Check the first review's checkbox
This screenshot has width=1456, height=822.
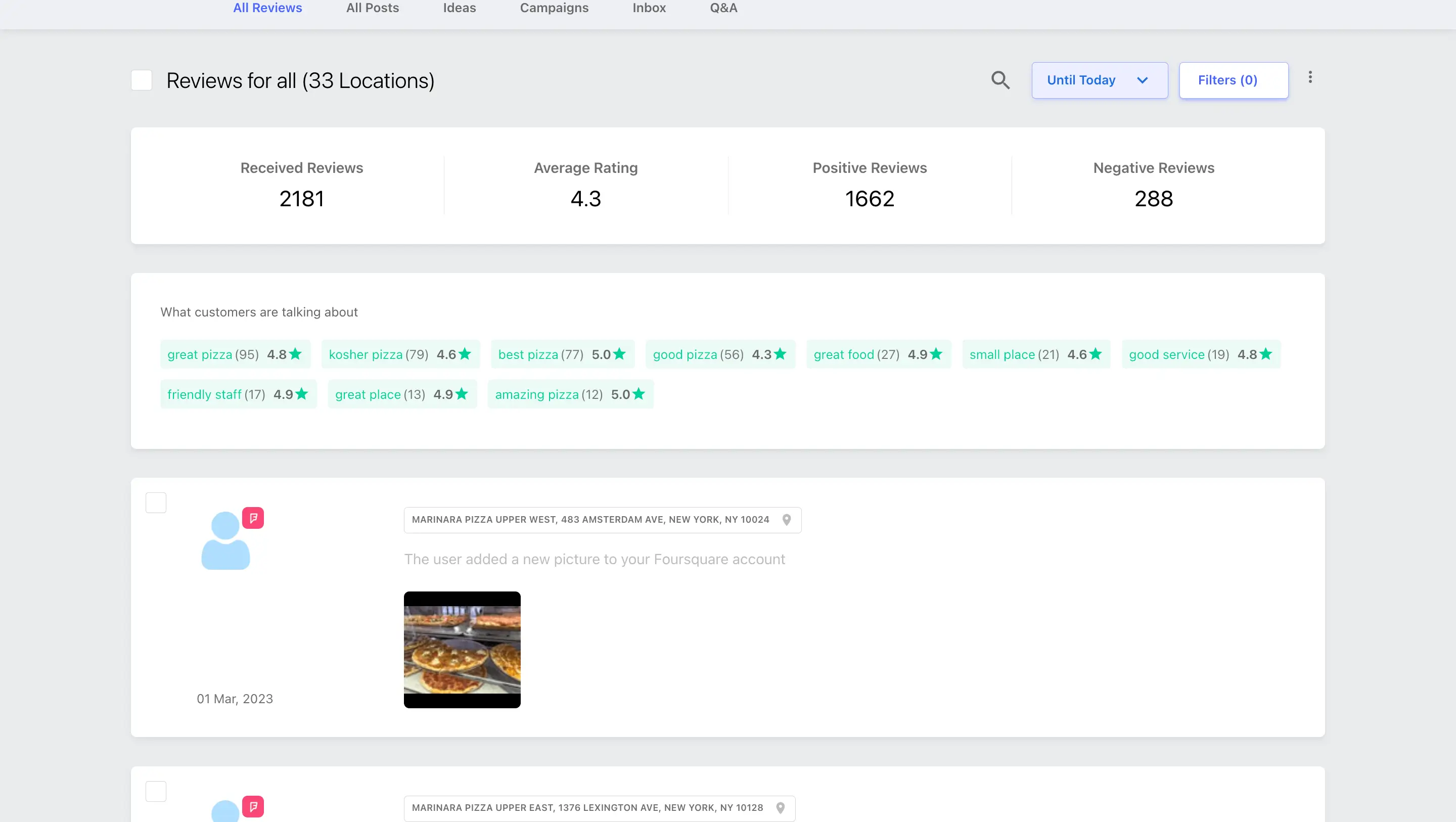(156, 503)
